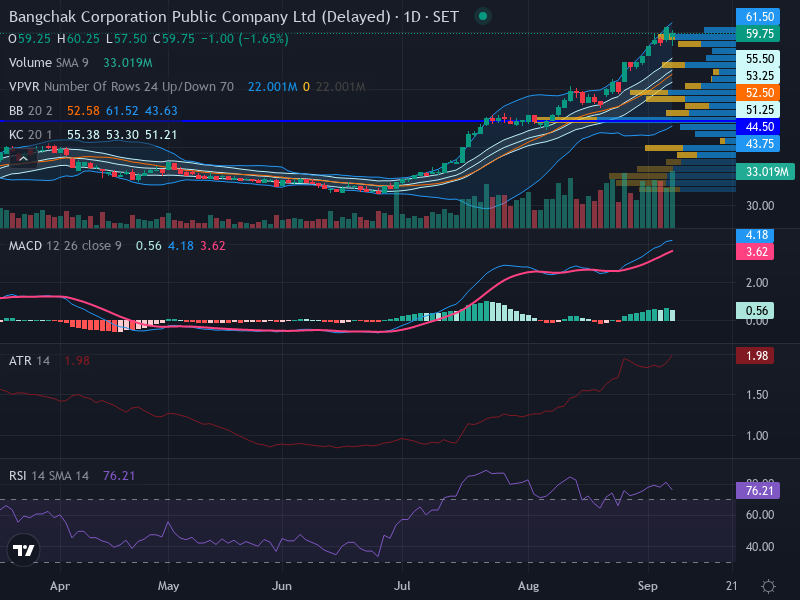This screenshot has height=600, width=800.
Task: Click the Sep label on time axis
Action: [x=647, y=586]
